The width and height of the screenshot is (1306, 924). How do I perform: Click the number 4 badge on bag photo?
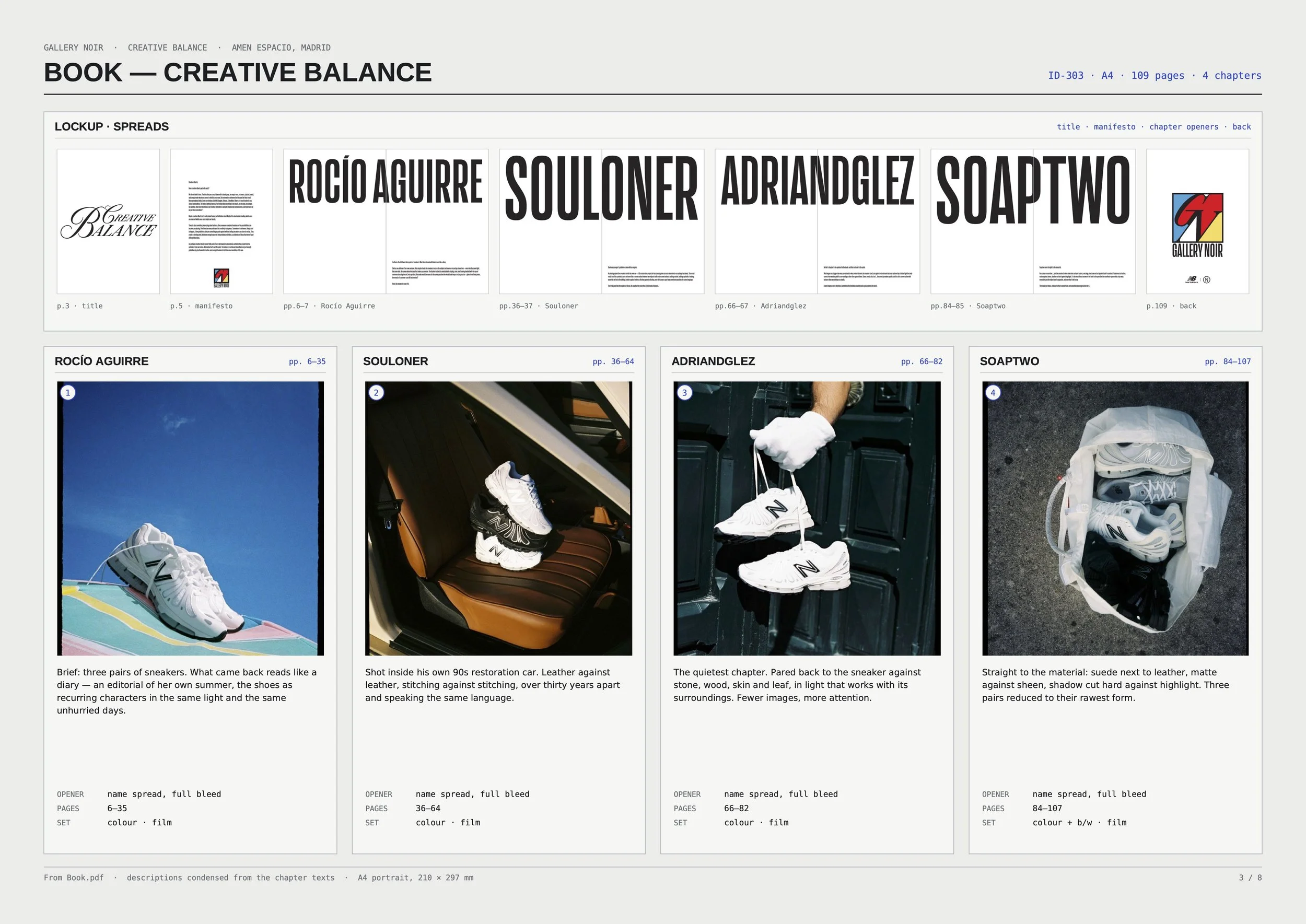(993, 393)
